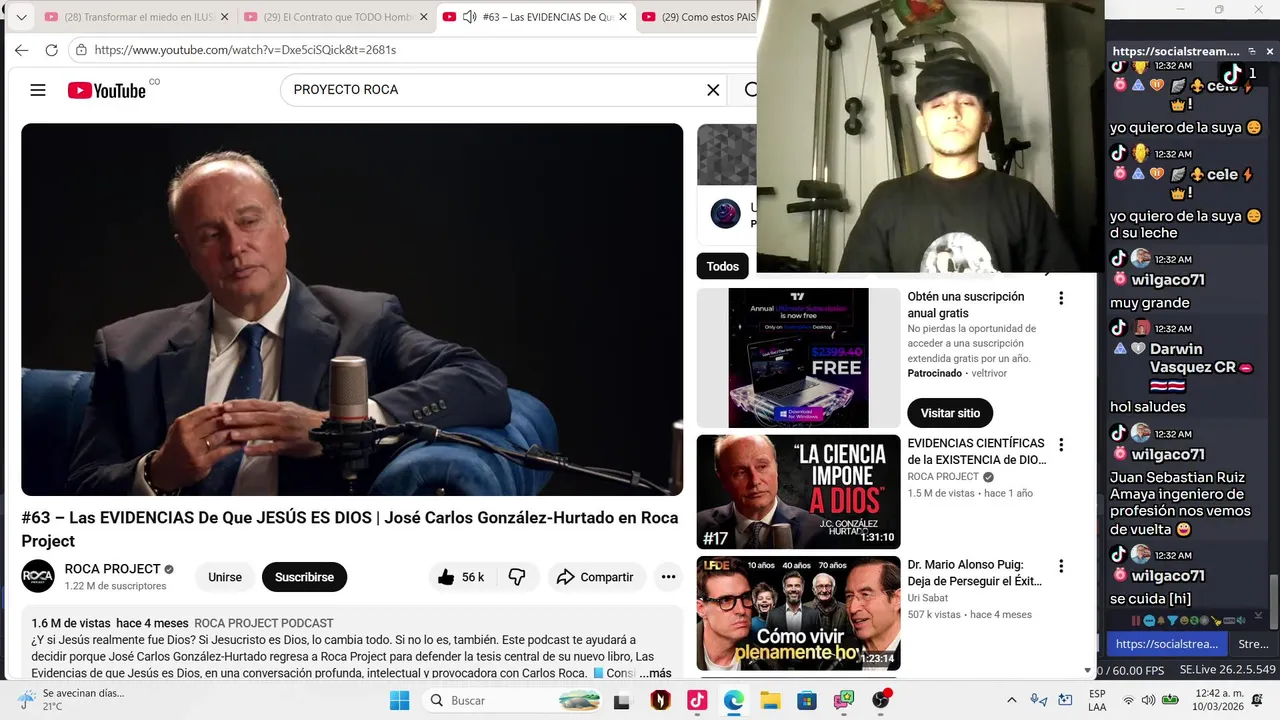
Task: Click the Unirse channel membership button
Action: point(225,577)
